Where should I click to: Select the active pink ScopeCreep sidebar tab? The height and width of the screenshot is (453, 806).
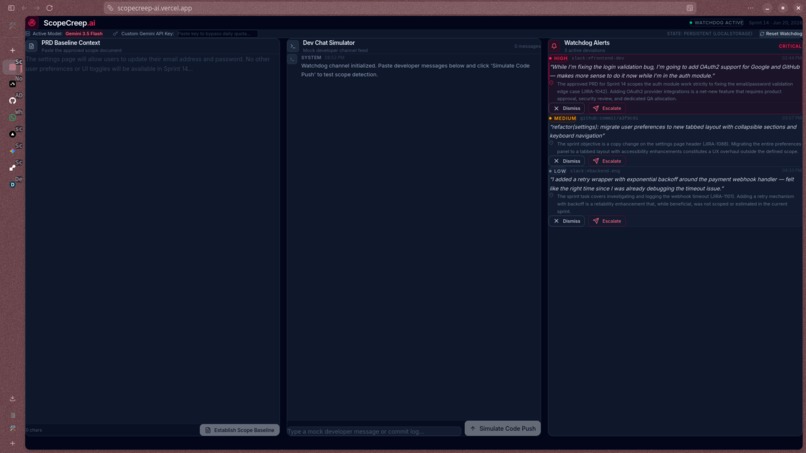pos(12,67)
